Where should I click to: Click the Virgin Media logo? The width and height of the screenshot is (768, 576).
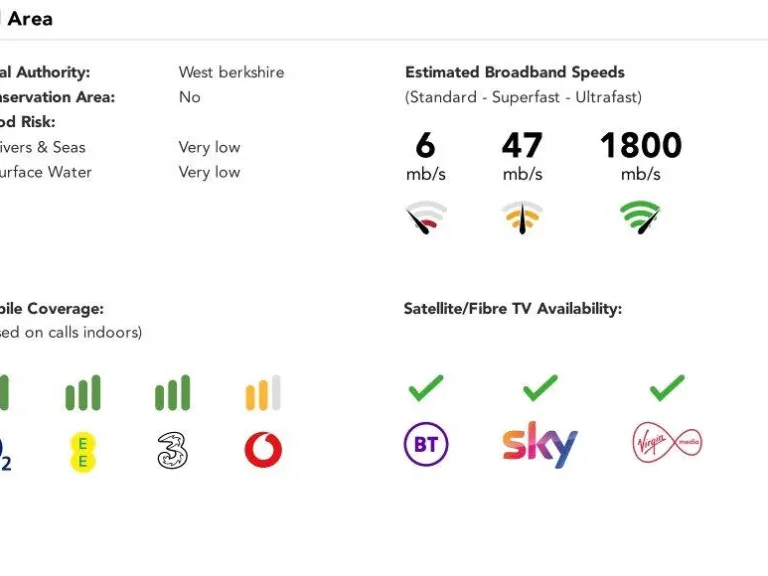[667, 443]
